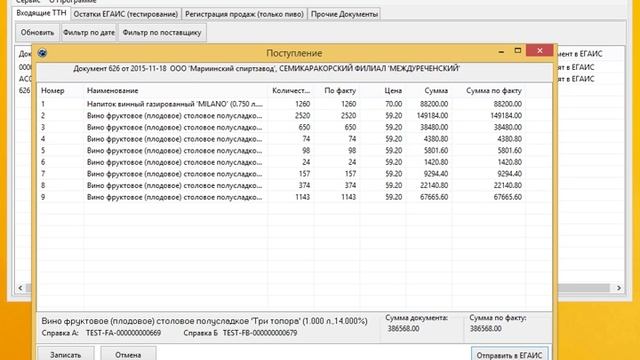The width and height of the screenshot is (640, 360).
Task: Click quantity 1143 in Количество column
Action: coord(302,197)
